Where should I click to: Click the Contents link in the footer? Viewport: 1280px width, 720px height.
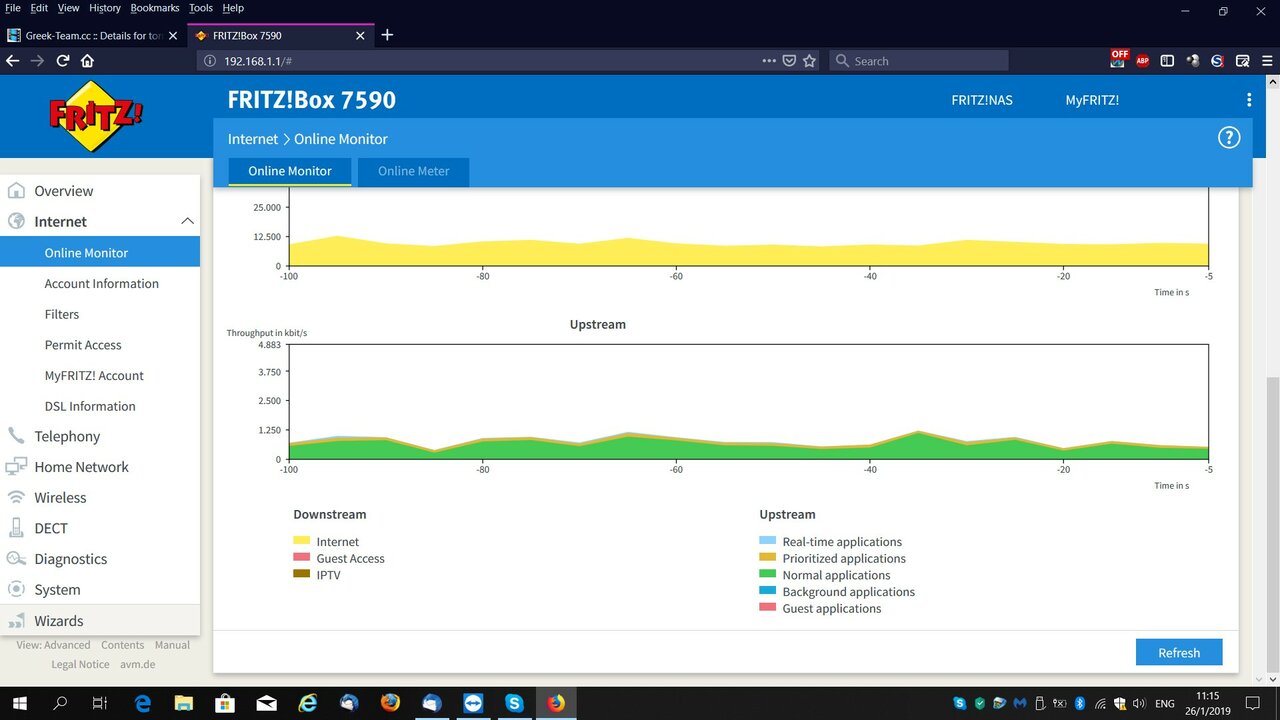[122, 645]
